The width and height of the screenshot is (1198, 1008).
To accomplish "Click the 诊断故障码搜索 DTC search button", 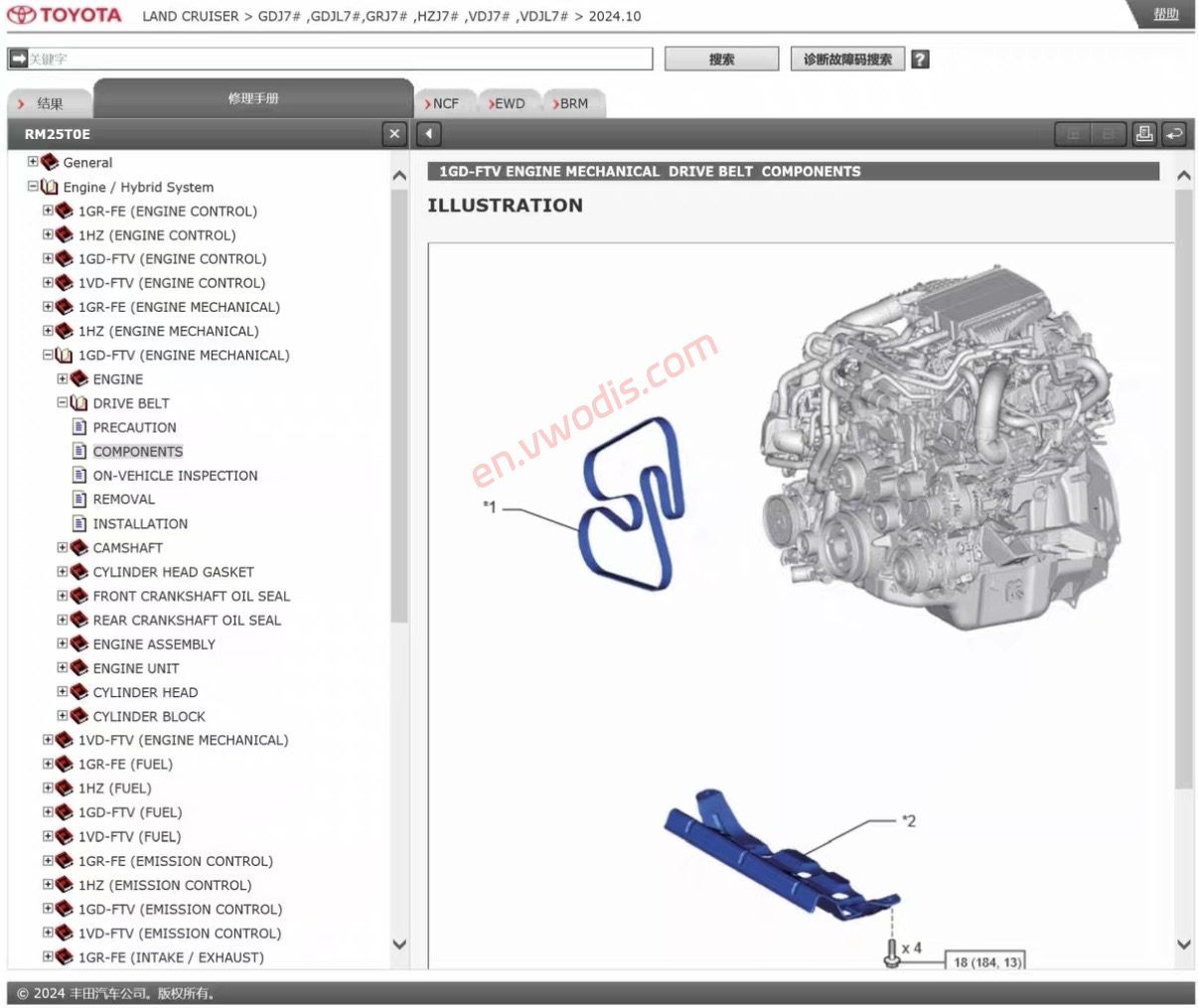I will point(847,60).
